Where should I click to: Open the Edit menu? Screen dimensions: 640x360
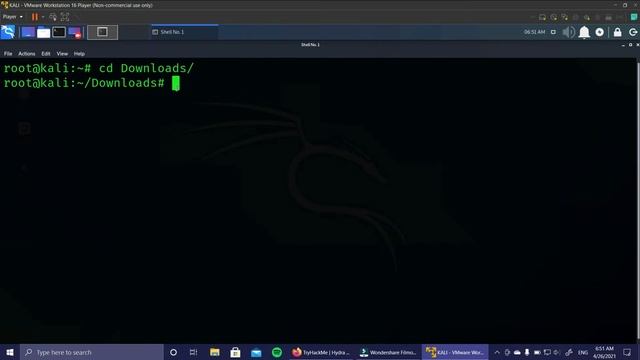46,54
